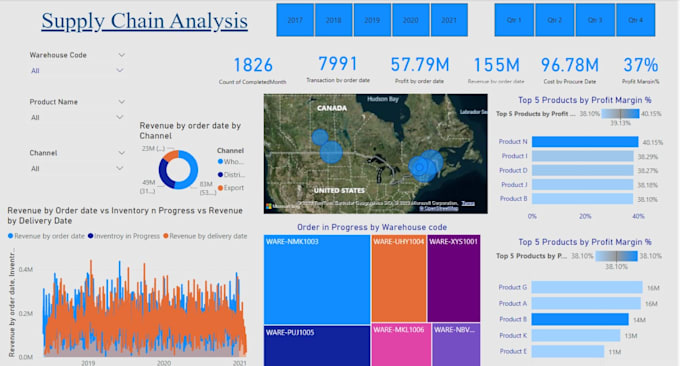Filter by Qtr 1 slicer button

click(514, 20)
